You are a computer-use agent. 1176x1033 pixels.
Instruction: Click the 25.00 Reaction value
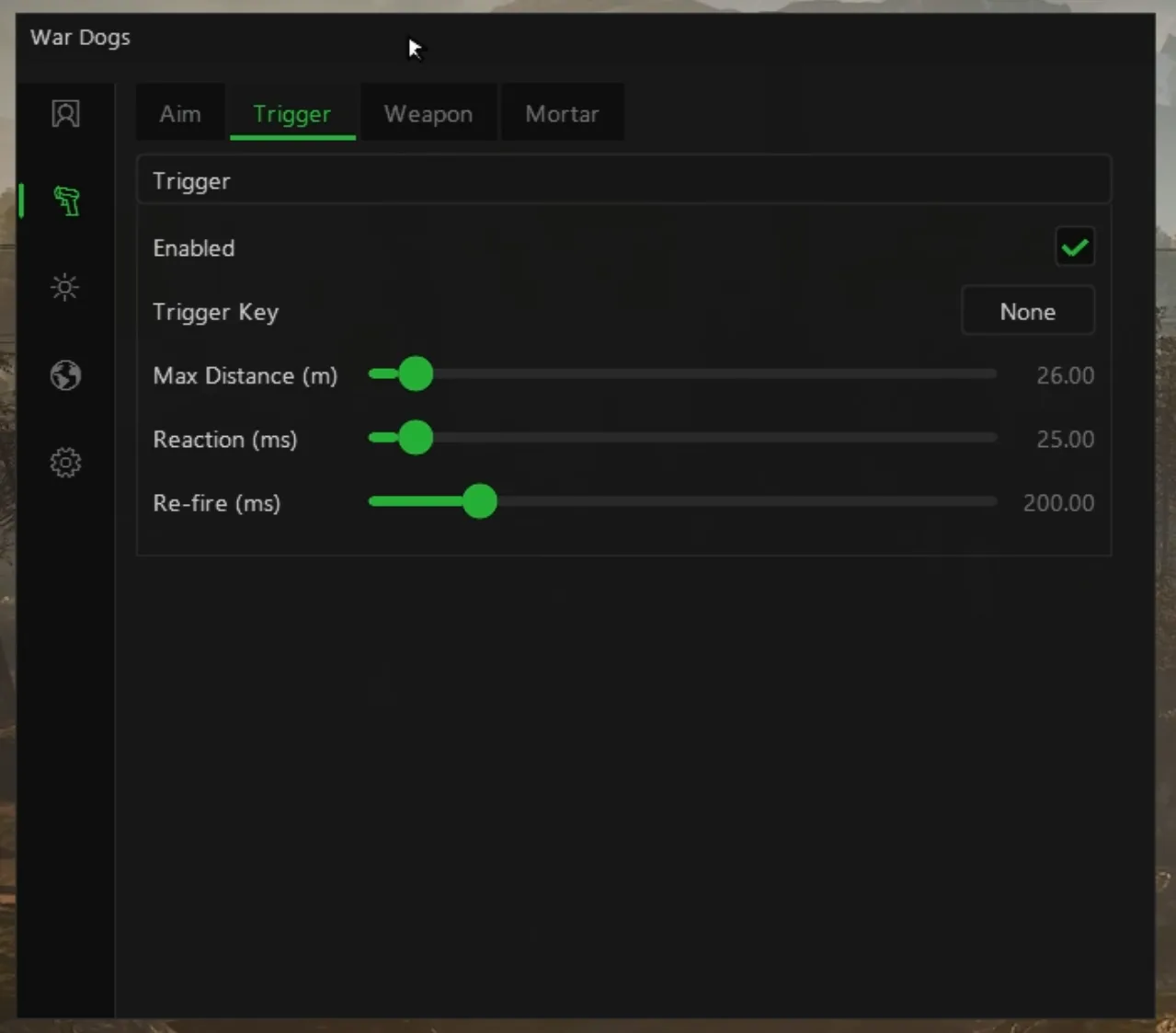[1066, 439]
